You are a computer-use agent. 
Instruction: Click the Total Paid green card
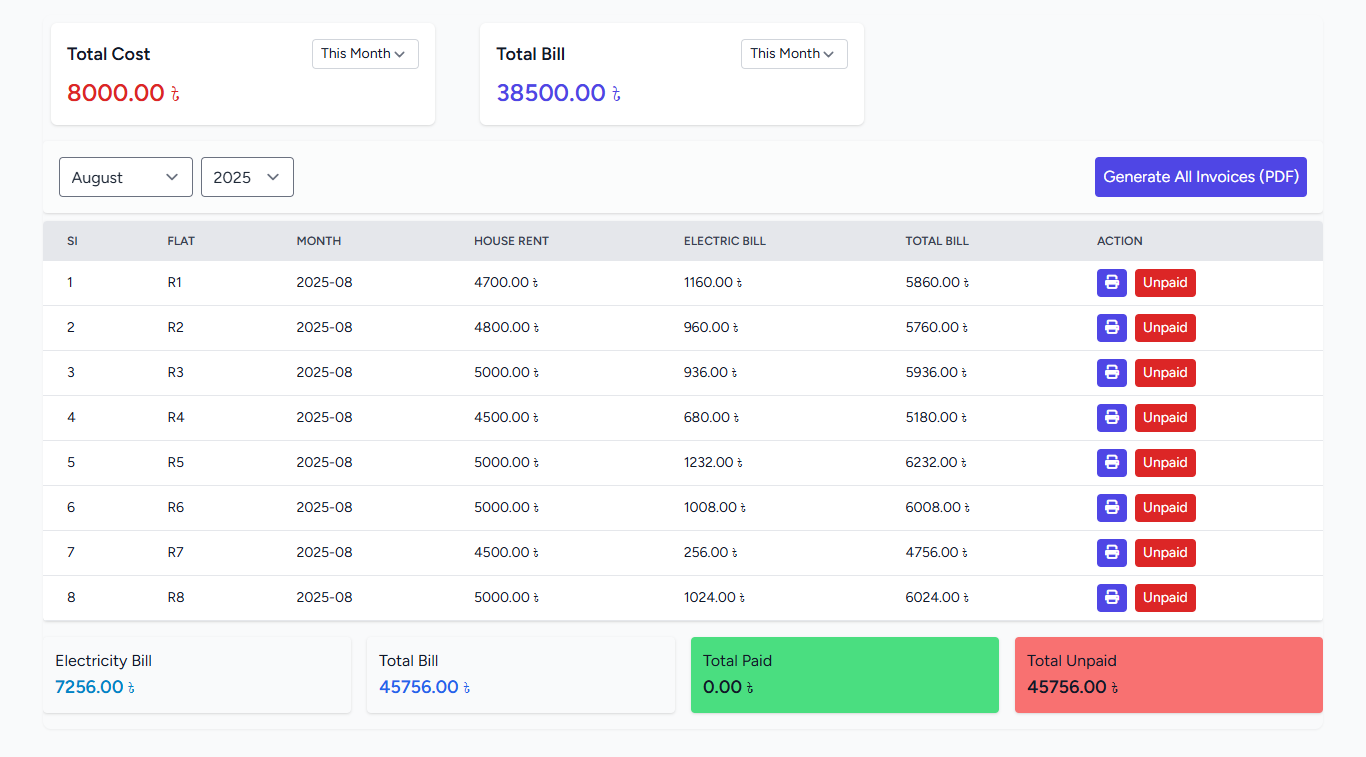tap(844, 675)
